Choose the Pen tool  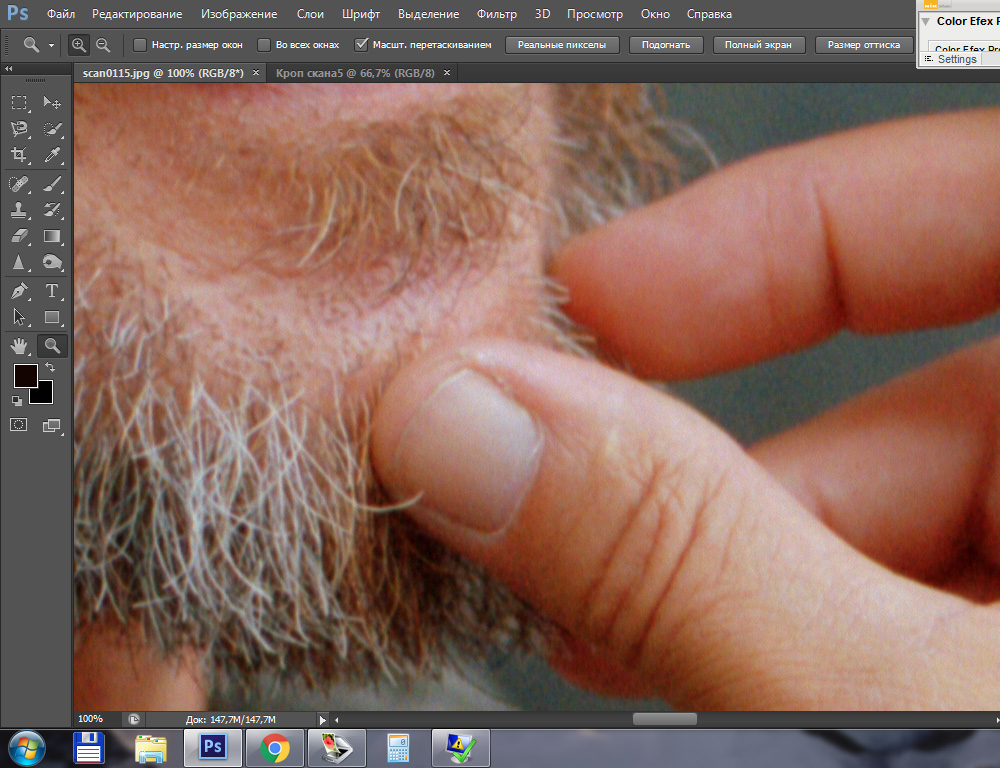tap(19, 291)
